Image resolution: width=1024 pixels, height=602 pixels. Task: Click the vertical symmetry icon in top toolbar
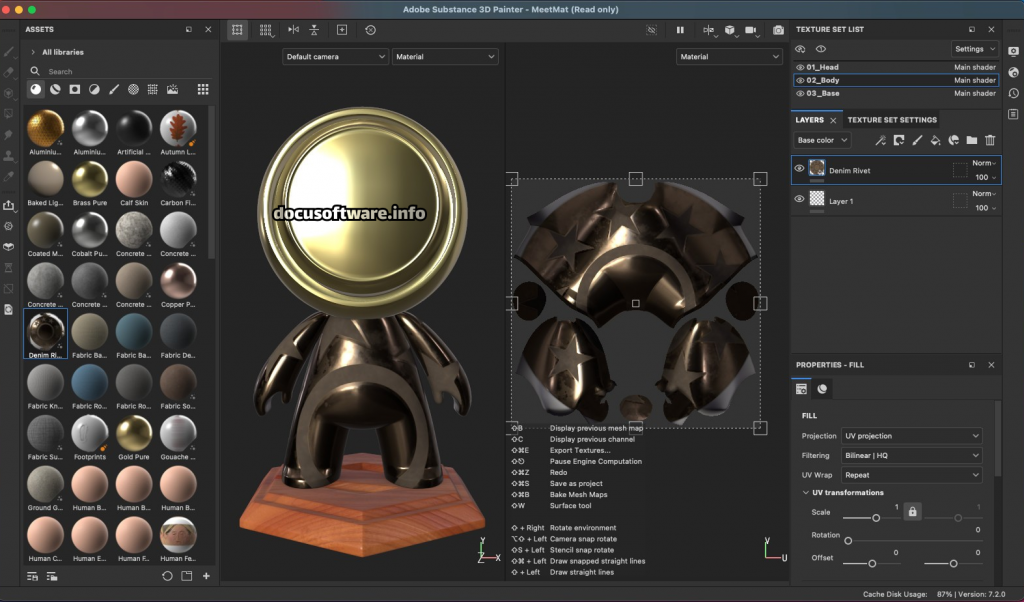point(314,30)
